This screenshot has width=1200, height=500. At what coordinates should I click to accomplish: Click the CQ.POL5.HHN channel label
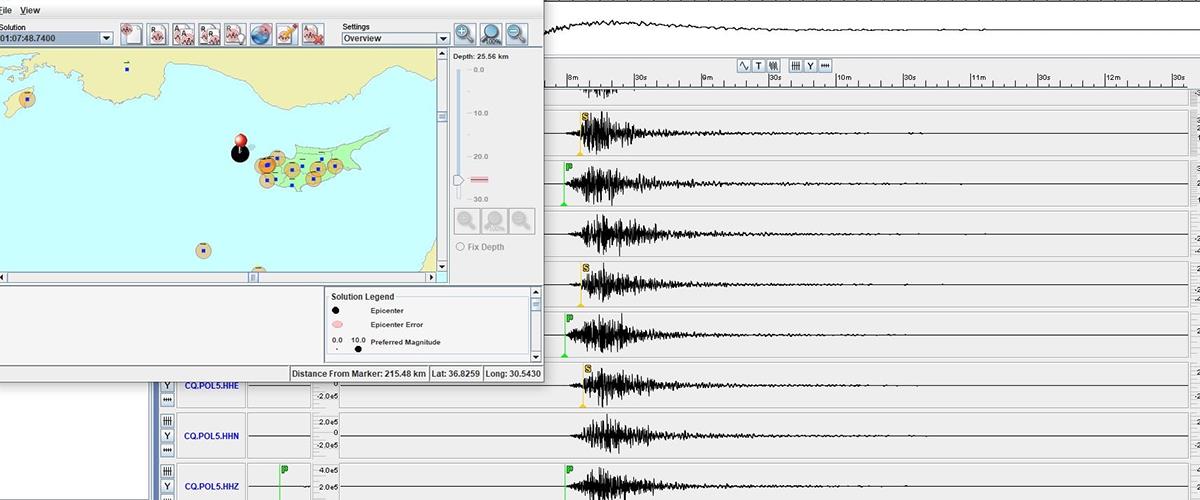pyautogui.click(x=212, y=437)
